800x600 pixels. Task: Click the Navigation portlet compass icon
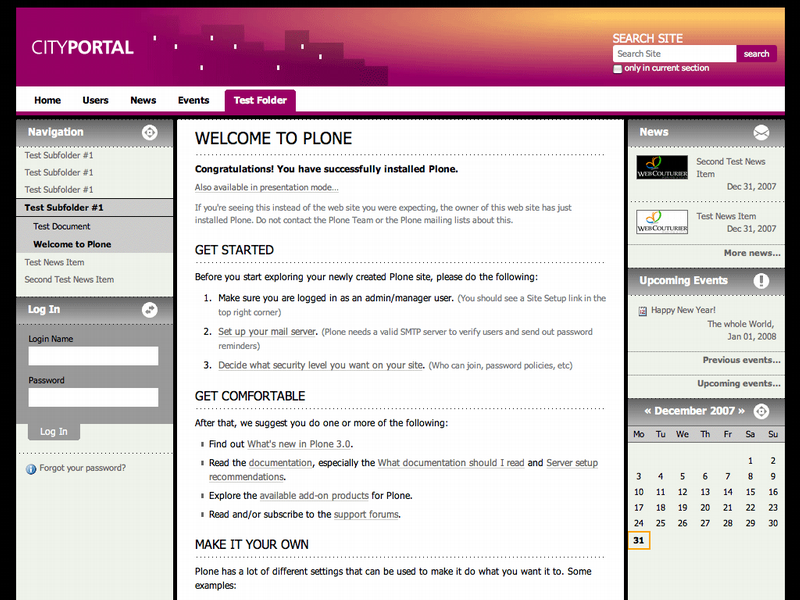click(149, 132)
